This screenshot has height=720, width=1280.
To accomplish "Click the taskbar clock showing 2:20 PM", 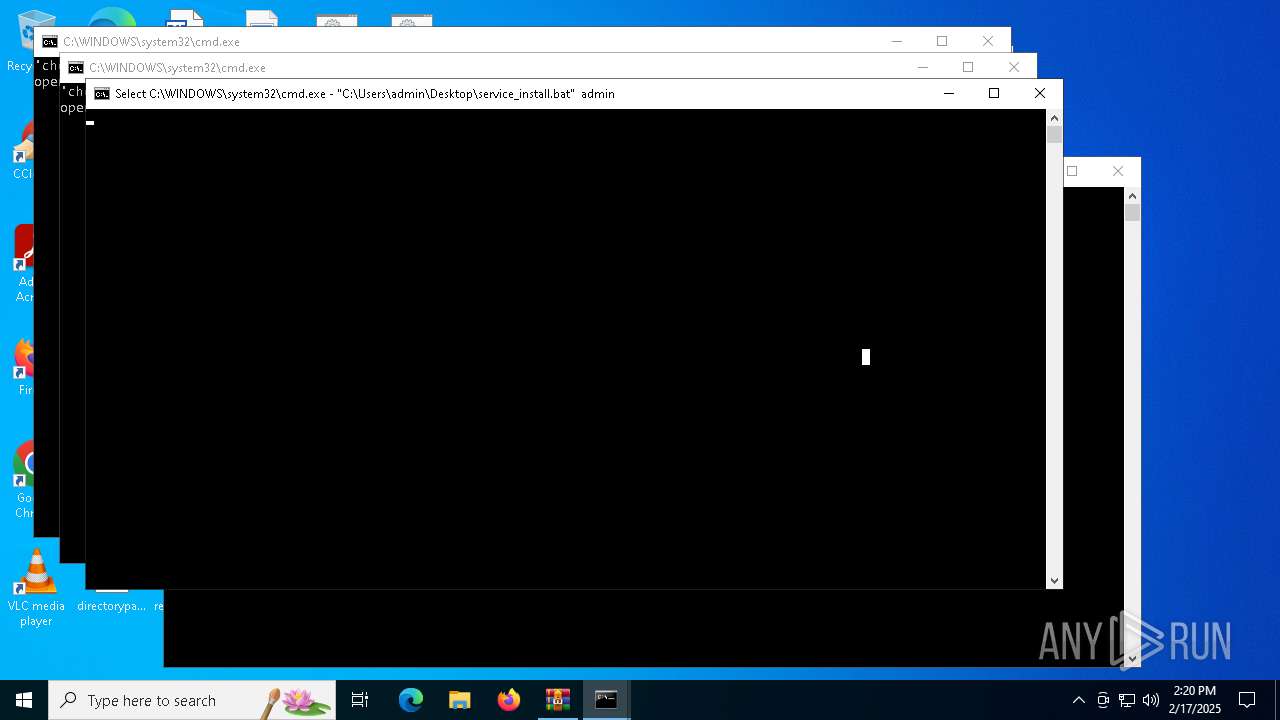I will (x=1195, y=700).
